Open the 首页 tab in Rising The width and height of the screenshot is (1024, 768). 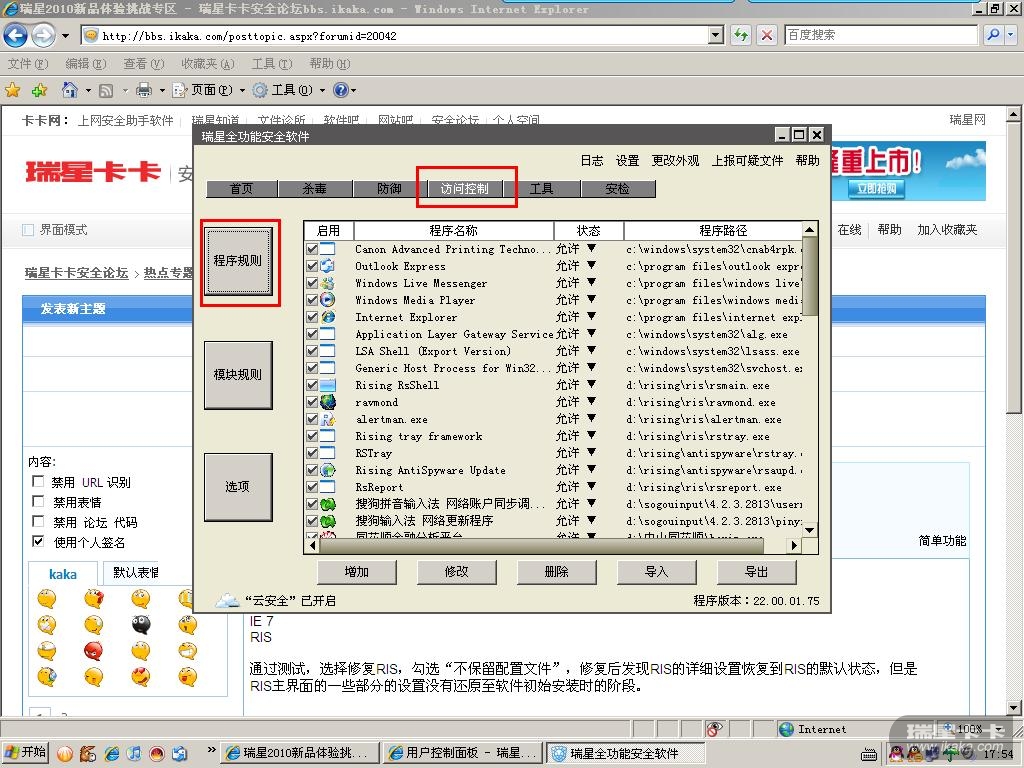241,189
